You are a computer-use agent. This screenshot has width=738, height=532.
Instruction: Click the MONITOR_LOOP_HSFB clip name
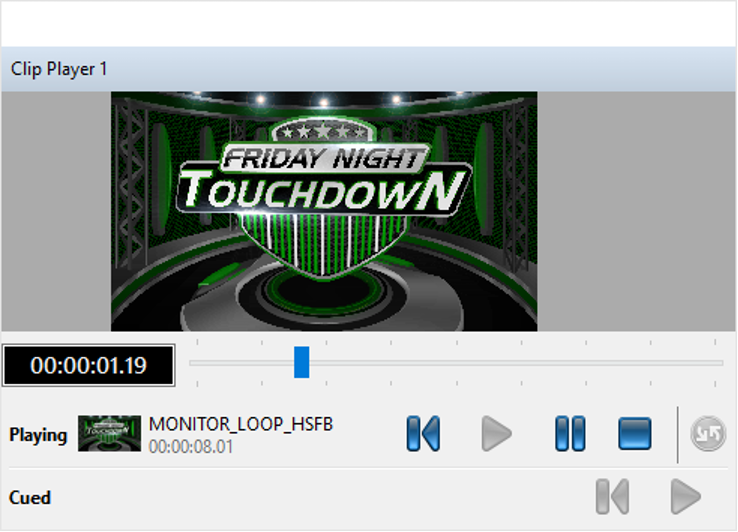(x=240, y=424)
